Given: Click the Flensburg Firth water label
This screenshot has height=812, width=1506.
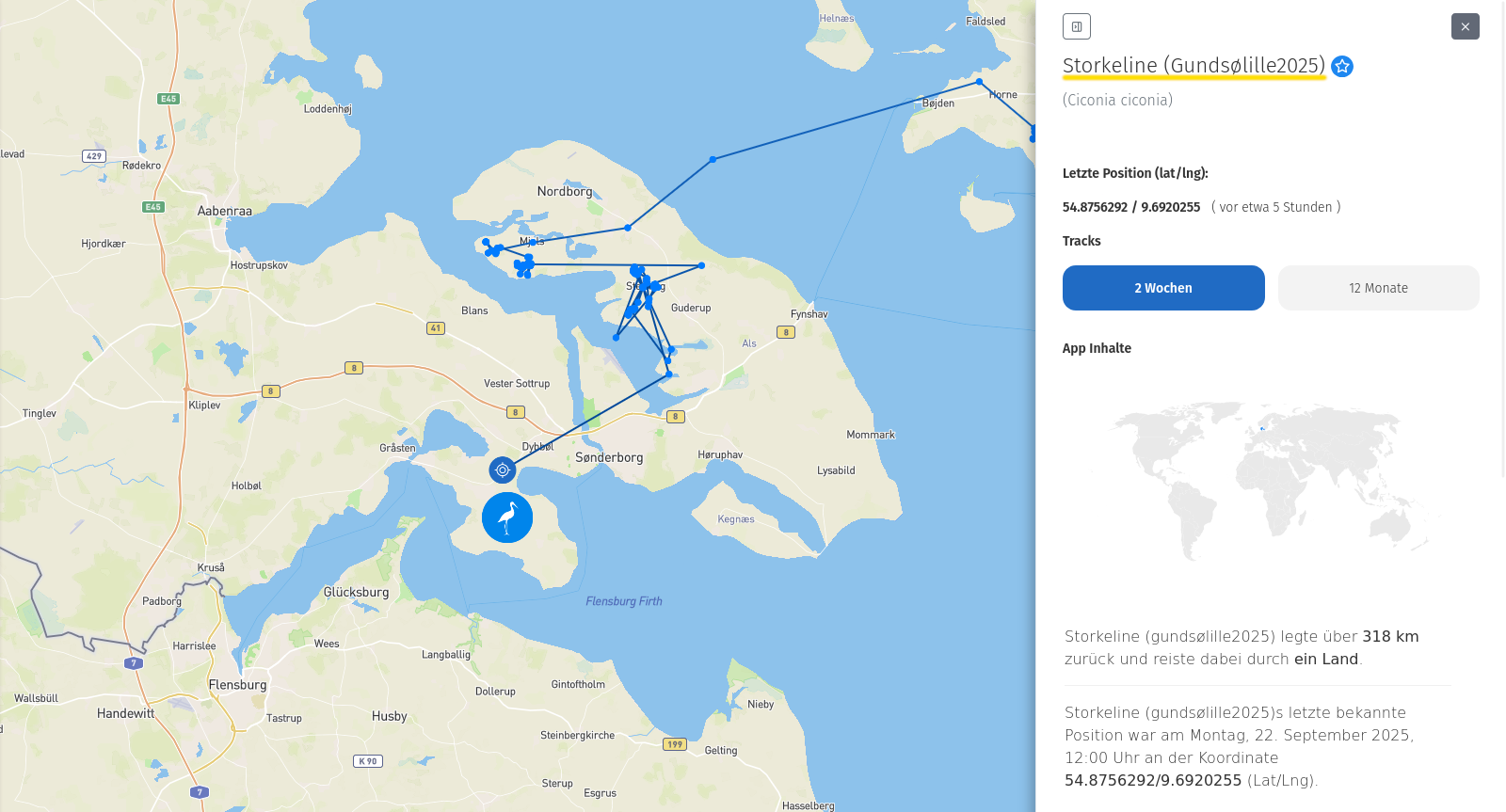Looking at the screenshot, I should 623,601.
